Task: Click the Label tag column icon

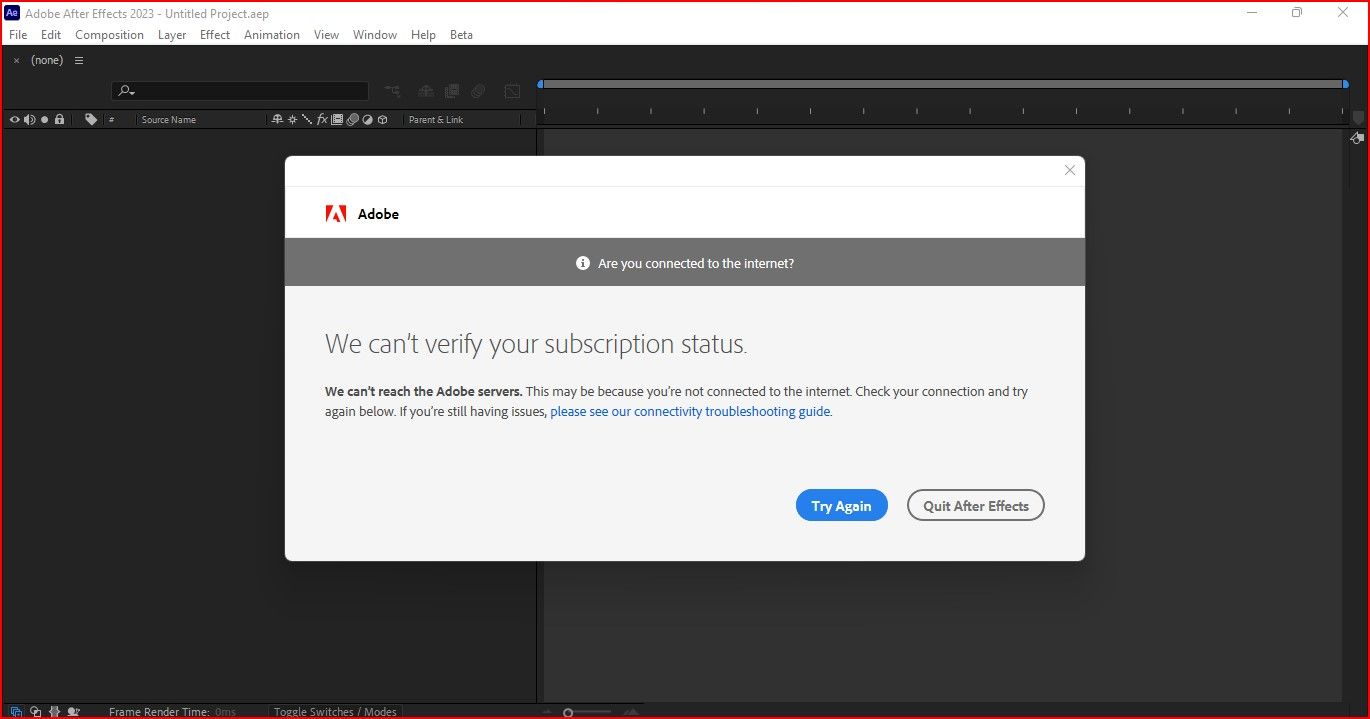Action: tap(91, 119)
